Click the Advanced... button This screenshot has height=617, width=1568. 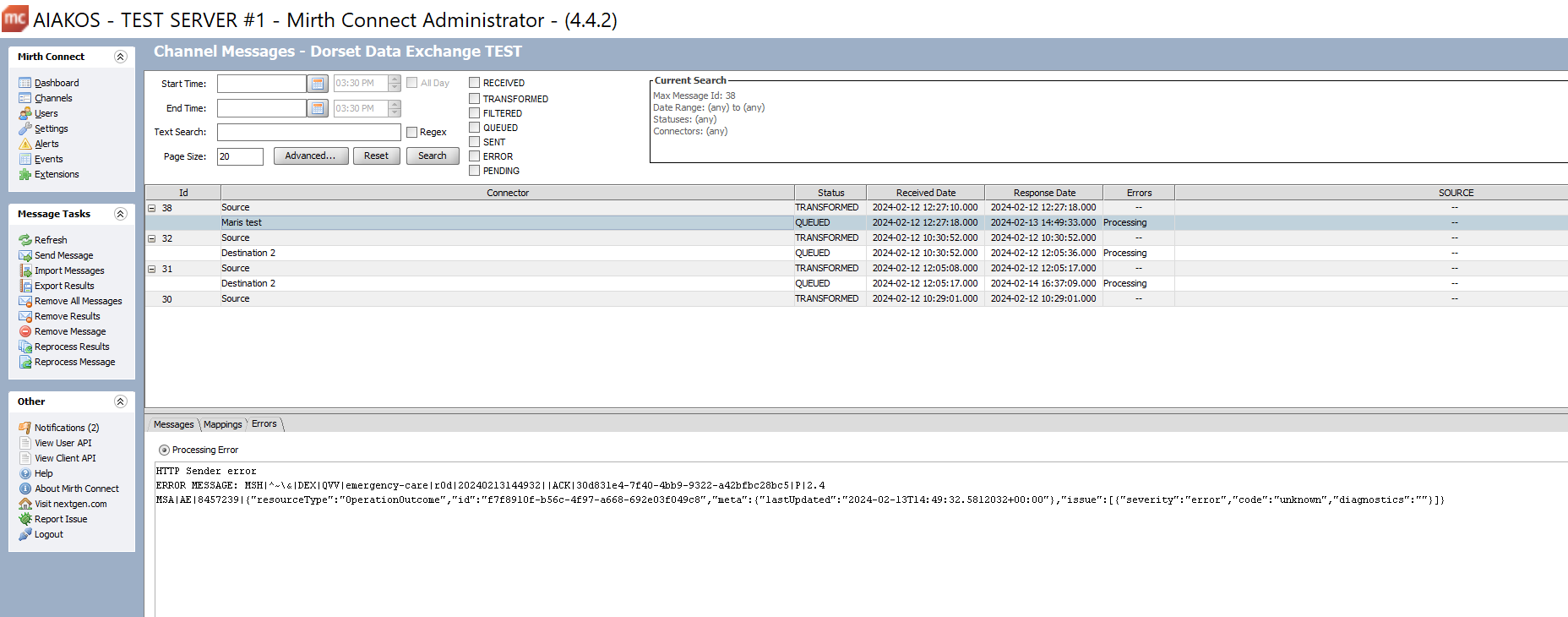tap(311, 156)
